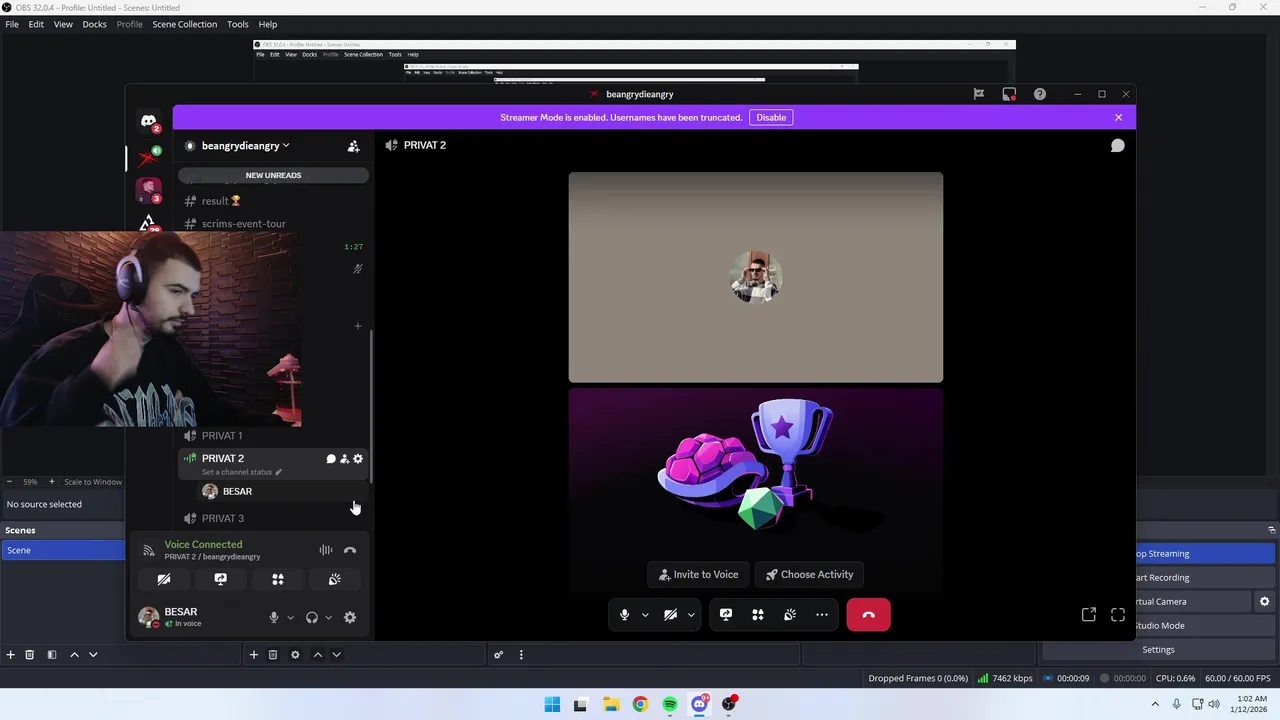The height and width of the screenshot is (720, 1280).
Task: Turn on camera in the left voice panel
Action: pyautogui.click(x=164, y=579)
